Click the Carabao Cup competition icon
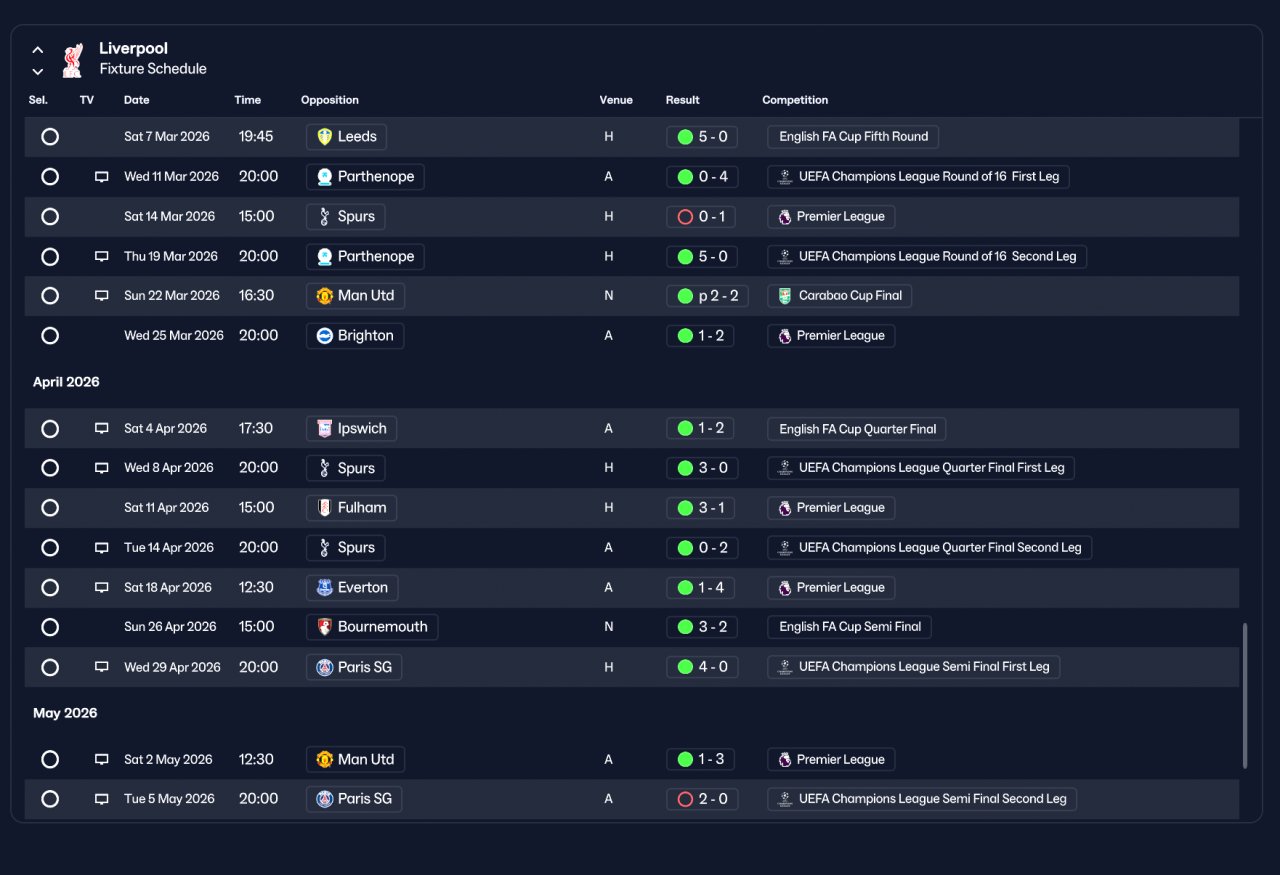 785,296
